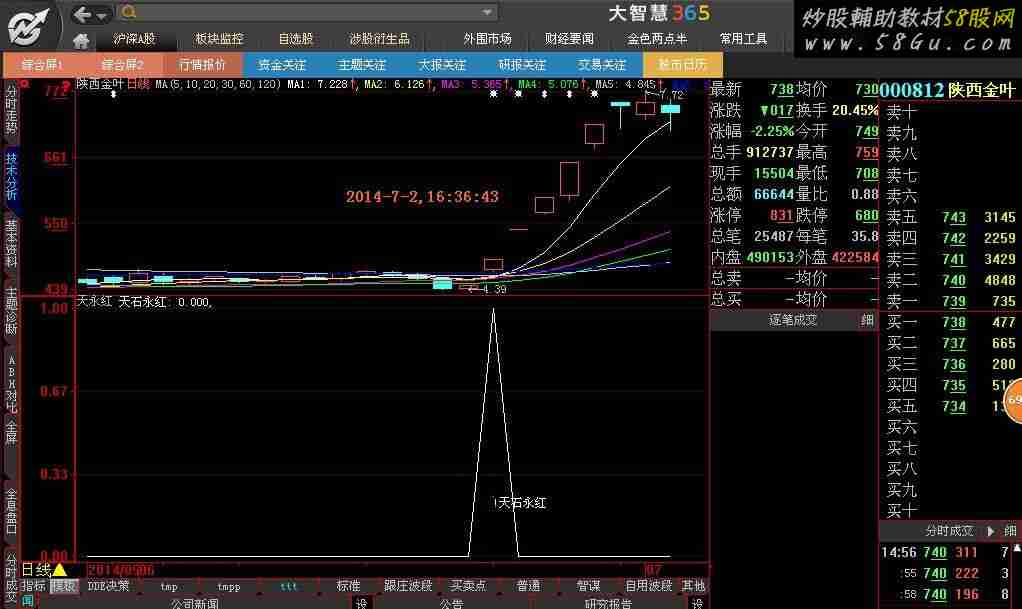
Task: Click the 日线 period selector
Action: click(x=36, y=570)
